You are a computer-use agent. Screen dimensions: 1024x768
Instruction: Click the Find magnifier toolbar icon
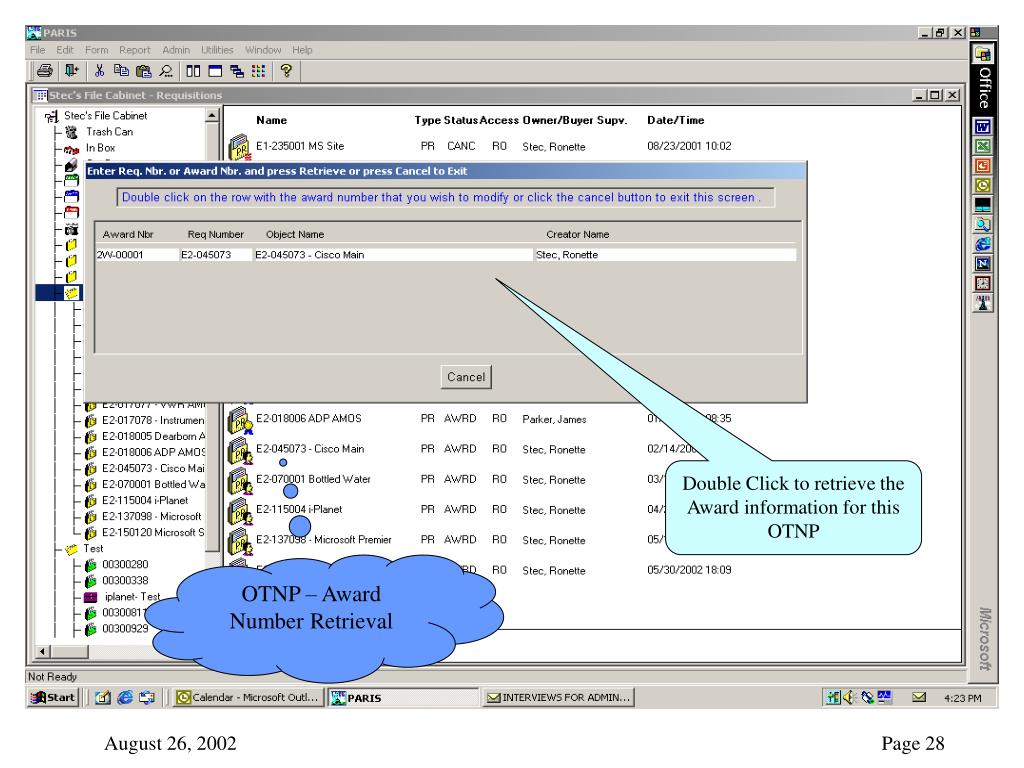[167, 71]
